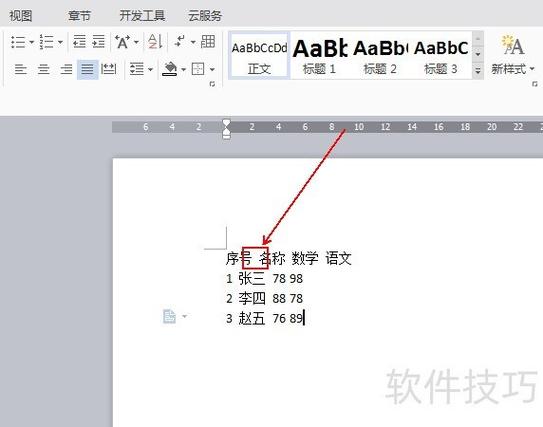Viewport: 543px width, 427px height.
Task: Open the 云服务 tab
Action: 205,16
